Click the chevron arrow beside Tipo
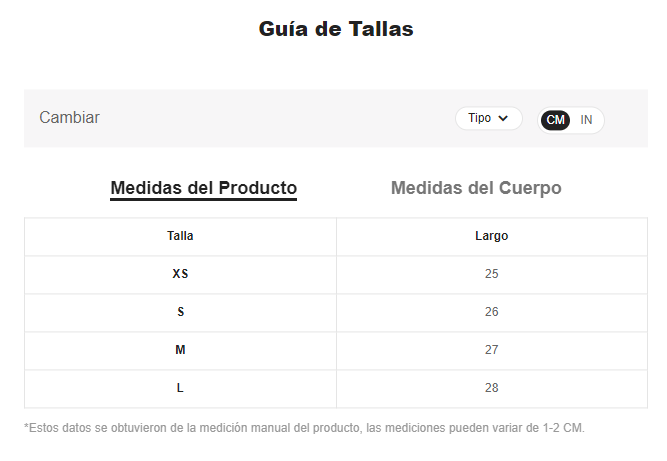The height and width of the screenshot is (461, 667). pyautogui.click(x=503, y=118)
